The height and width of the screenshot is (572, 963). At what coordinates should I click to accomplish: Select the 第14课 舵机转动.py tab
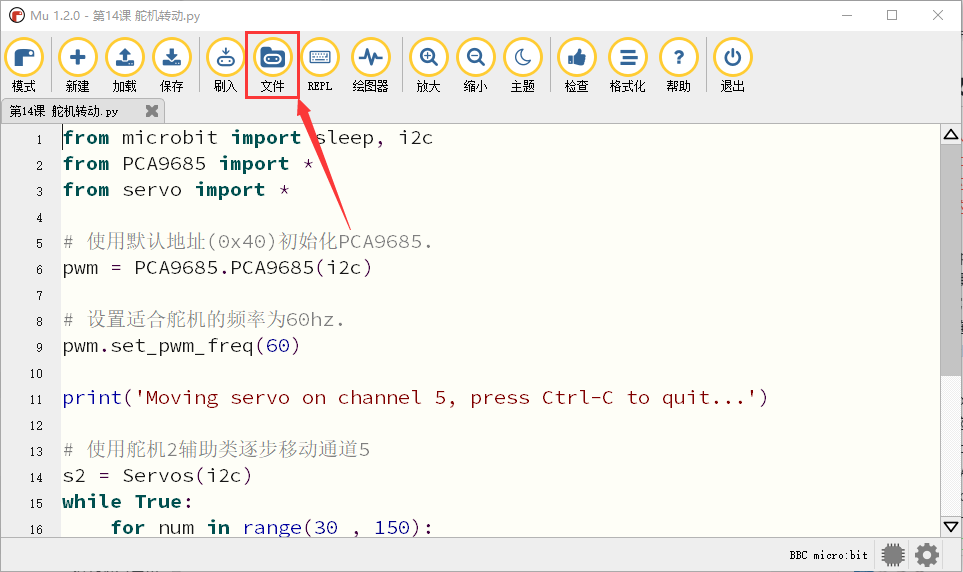pyautogui.click(x=64, y=111)
